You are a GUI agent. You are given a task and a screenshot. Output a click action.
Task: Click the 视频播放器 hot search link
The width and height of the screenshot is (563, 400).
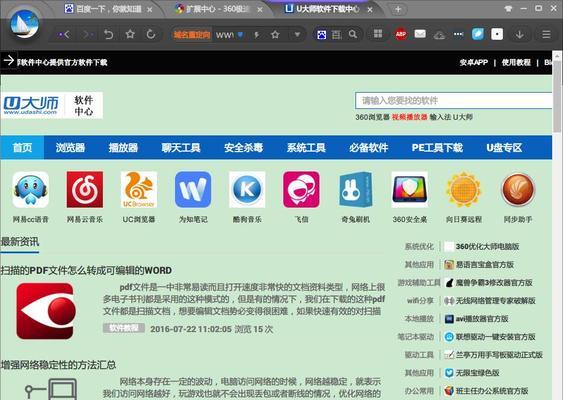pos(409,117)
